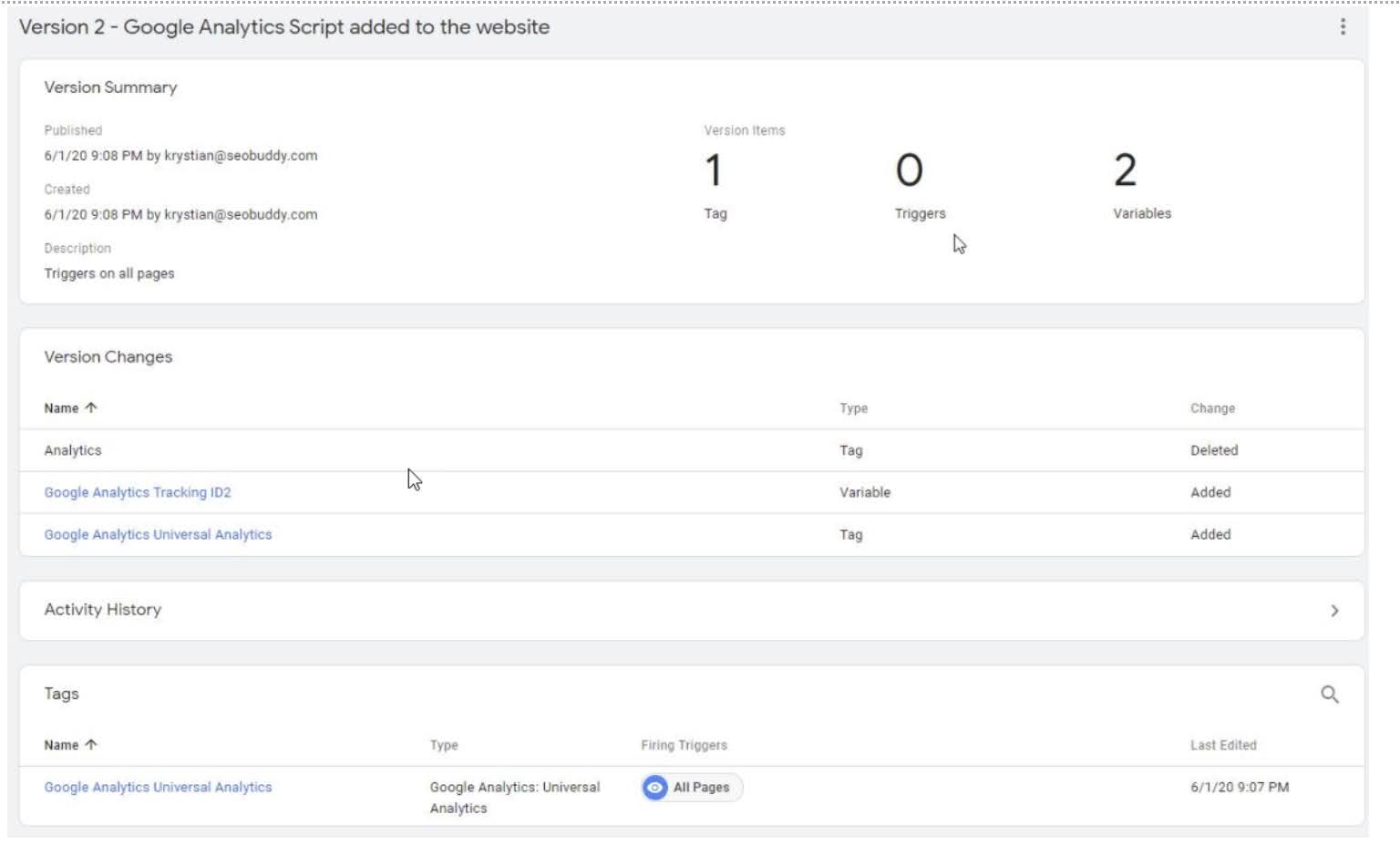
Task: Click the 0 Triggers version item count
Action: pos(910,171)
